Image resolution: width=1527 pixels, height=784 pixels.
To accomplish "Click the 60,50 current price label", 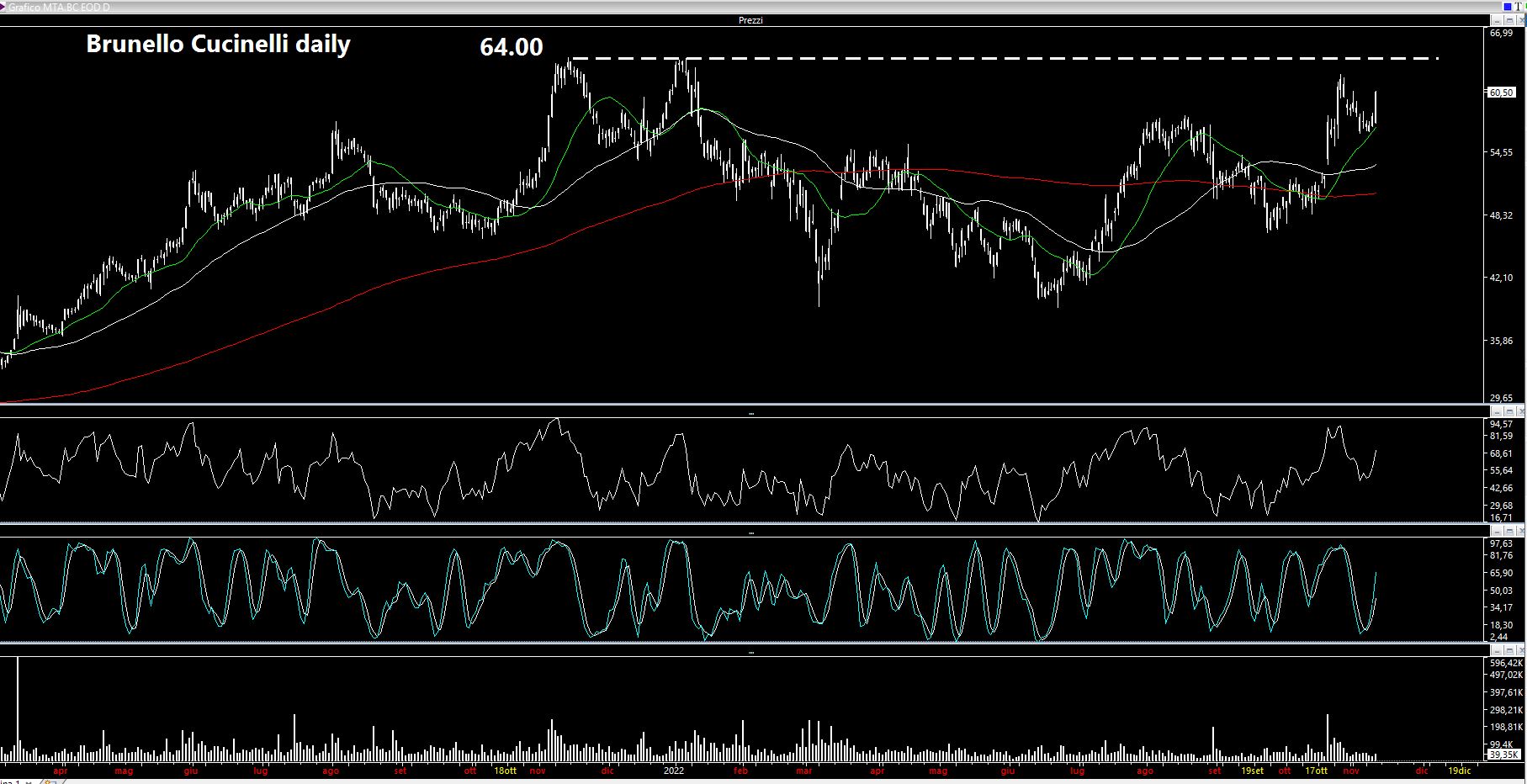I will click(x=1502, y=93).
